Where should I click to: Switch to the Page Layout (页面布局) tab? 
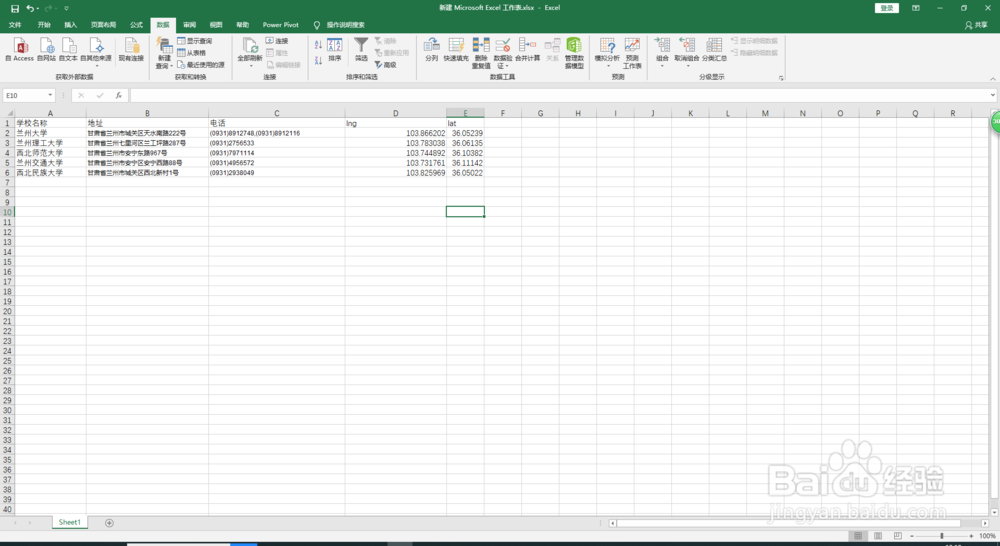coord(103,25)
